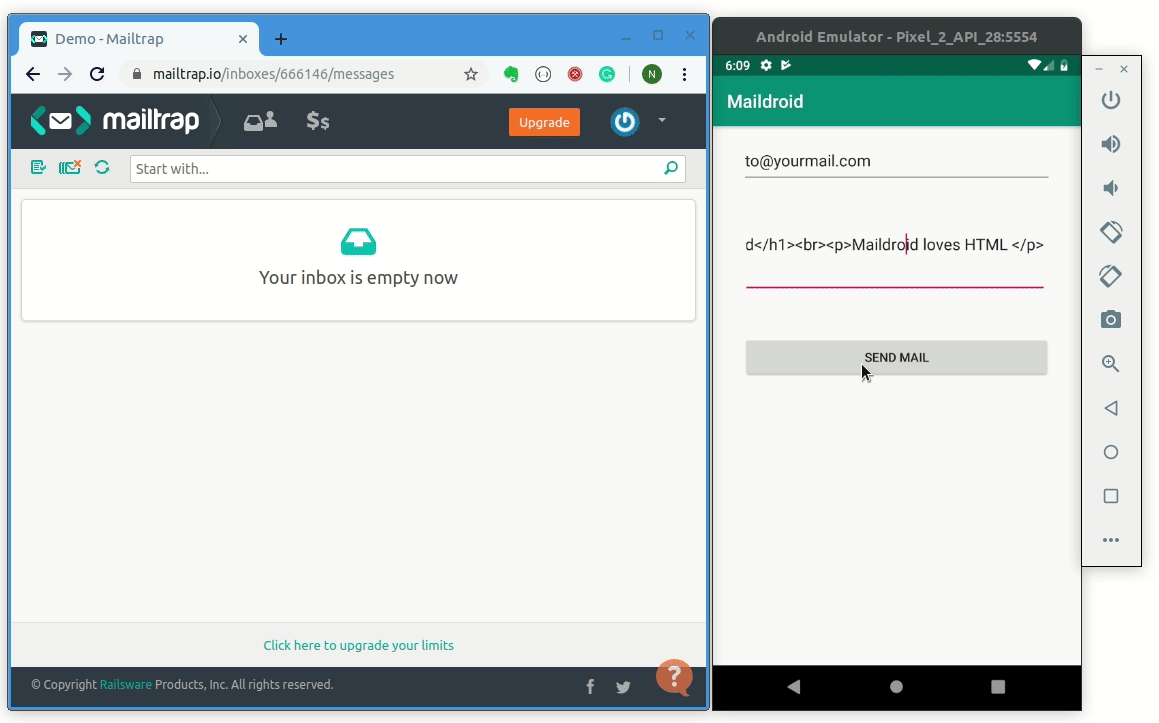Click the Mailtrap logo
This screenshot has width=1159, height=723.
115,120
